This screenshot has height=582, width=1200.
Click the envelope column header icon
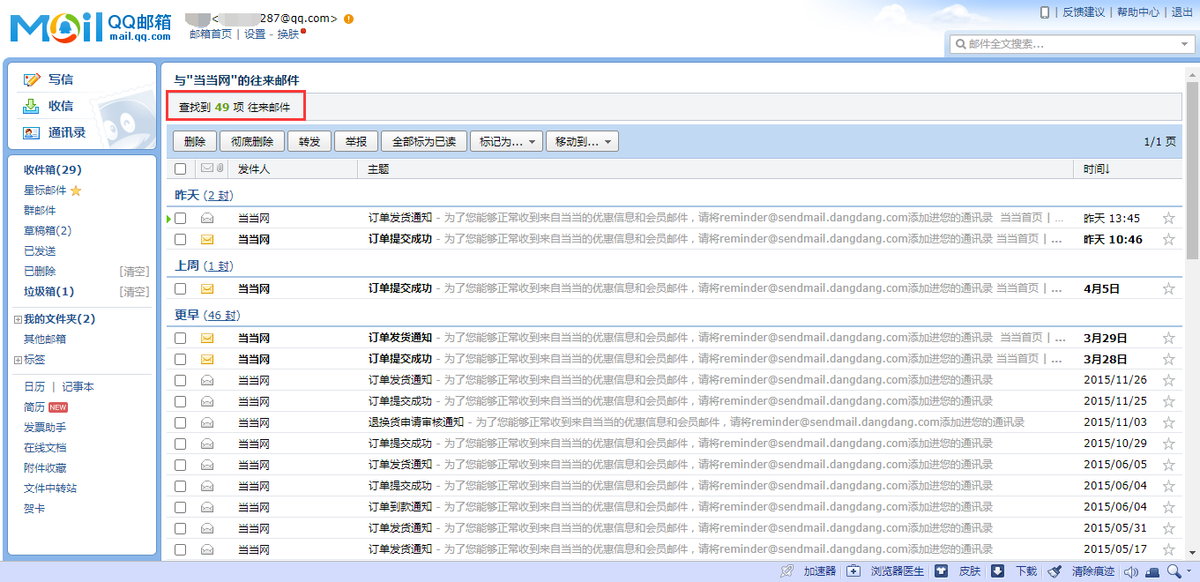point(207,169)
